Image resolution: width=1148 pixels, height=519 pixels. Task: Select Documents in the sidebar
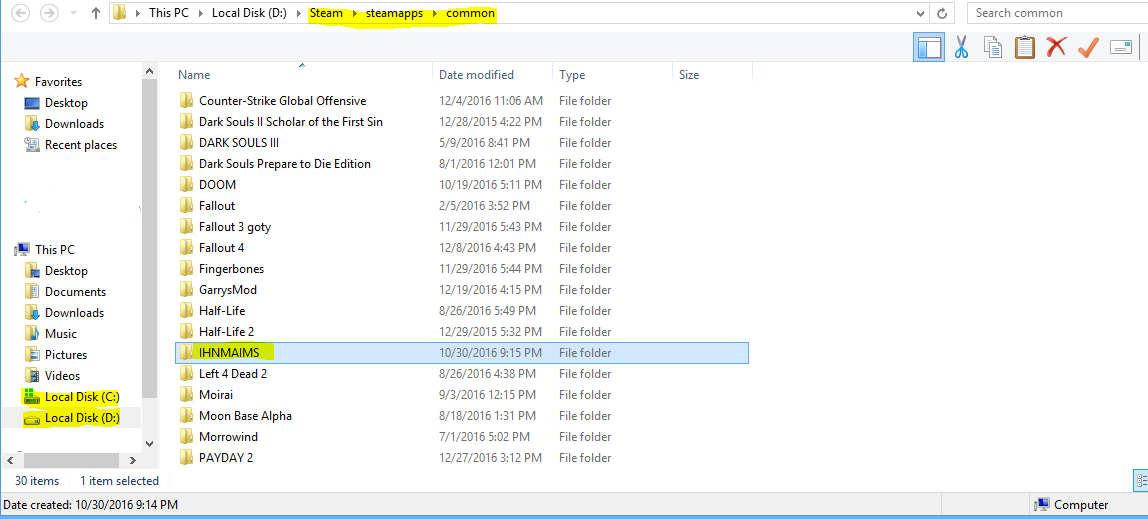75,291
